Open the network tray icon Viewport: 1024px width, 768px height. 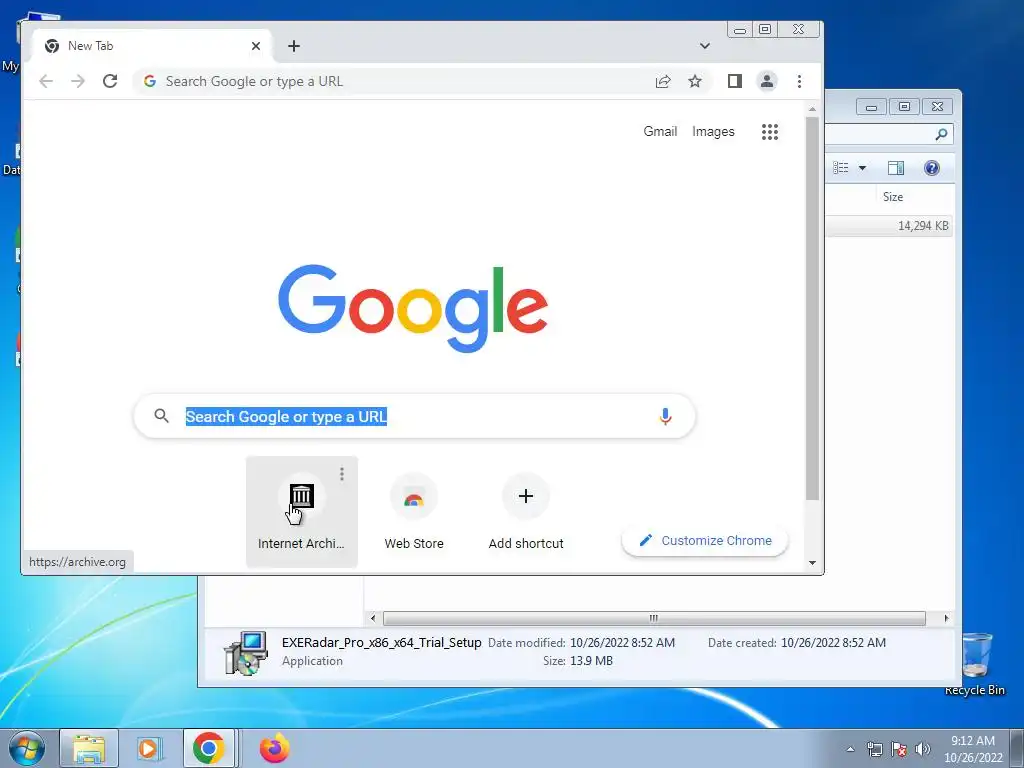pyautogui.click(x=874, y=749)
